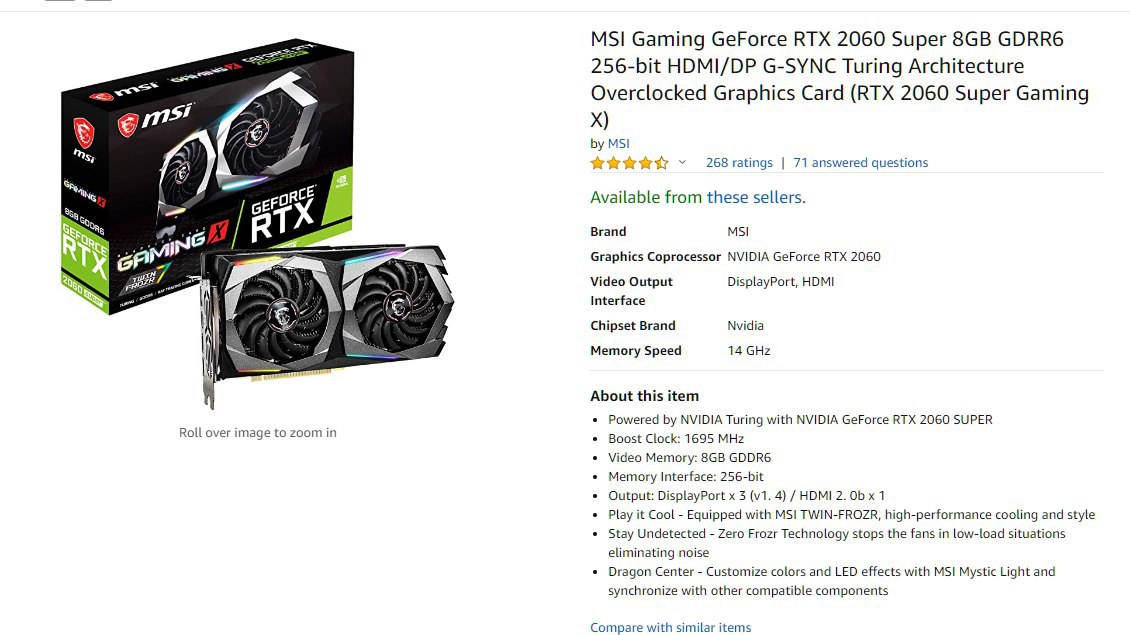Click the MSI dragon shield logo on box front
Image resolution: width=1130 pixels, height=635 pixels.
click(x=128, y=125)
